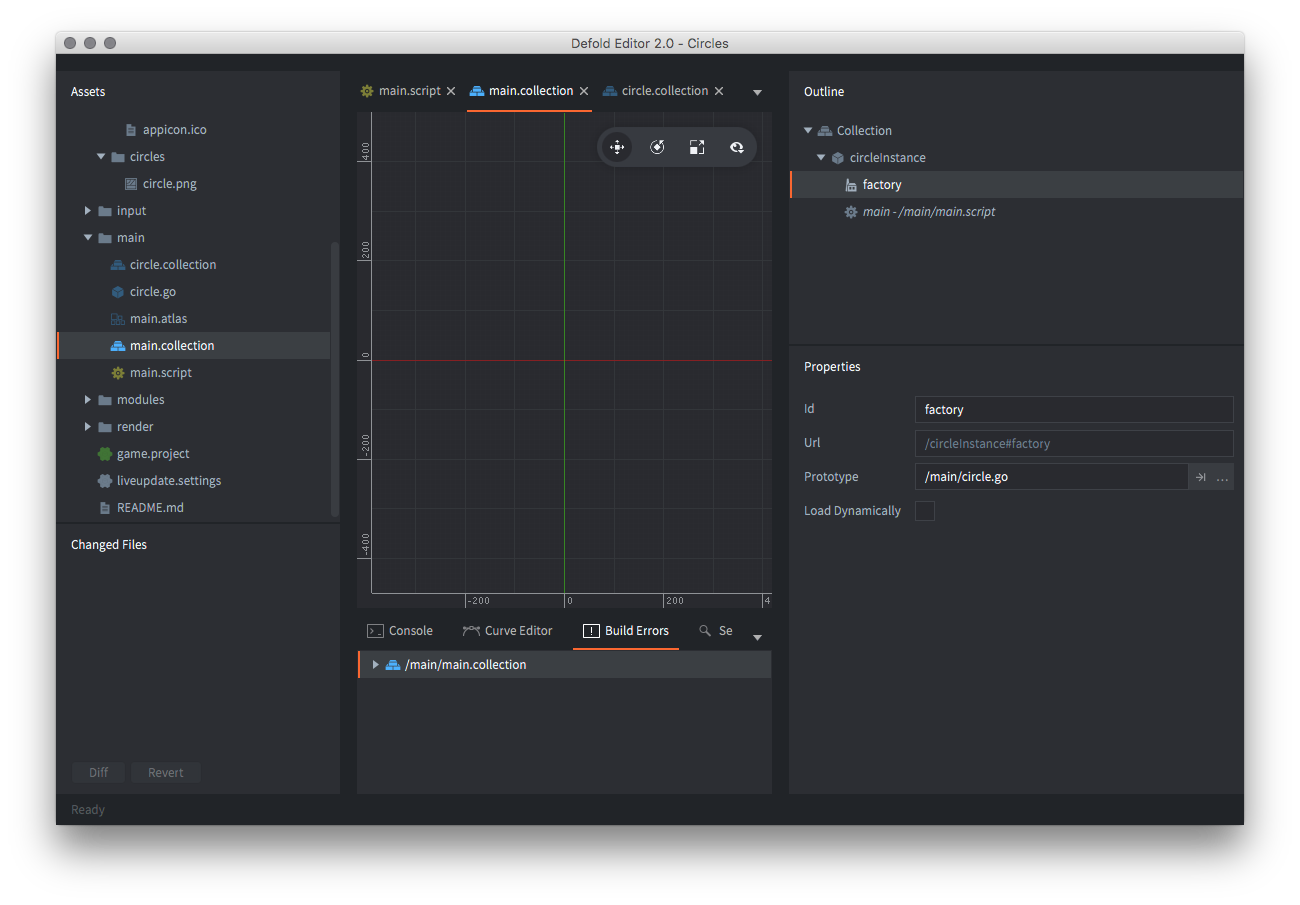Viewport: 1300px width, 905px height.
Task: Close the circle.collection editor tab
Action: point(719,91)
